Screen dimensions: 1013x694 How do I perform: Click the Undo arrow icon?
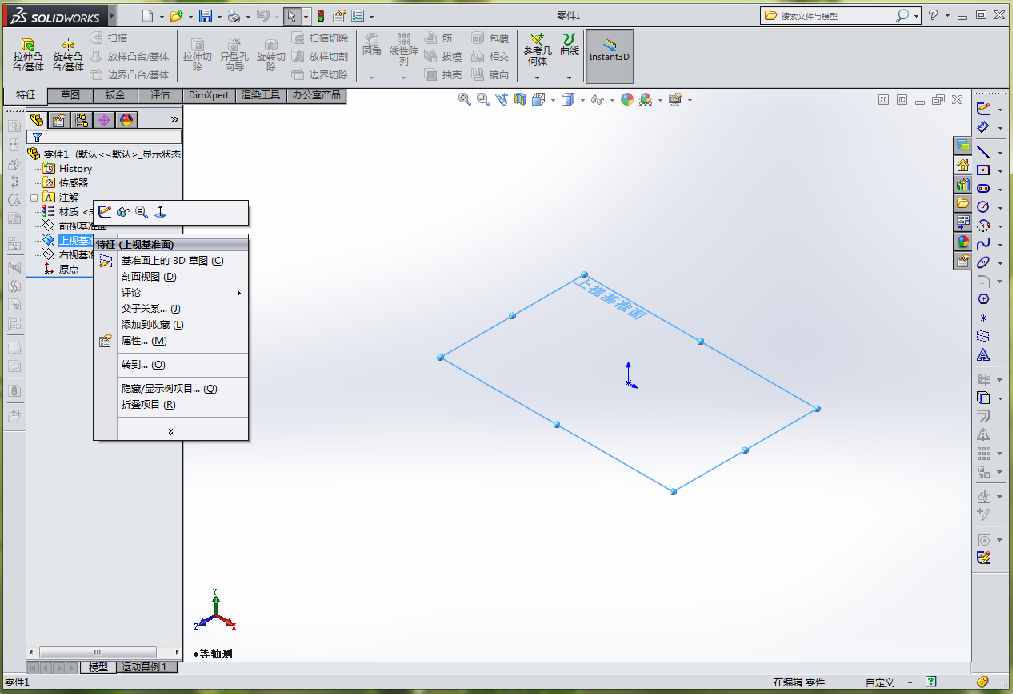pos(262,16)
